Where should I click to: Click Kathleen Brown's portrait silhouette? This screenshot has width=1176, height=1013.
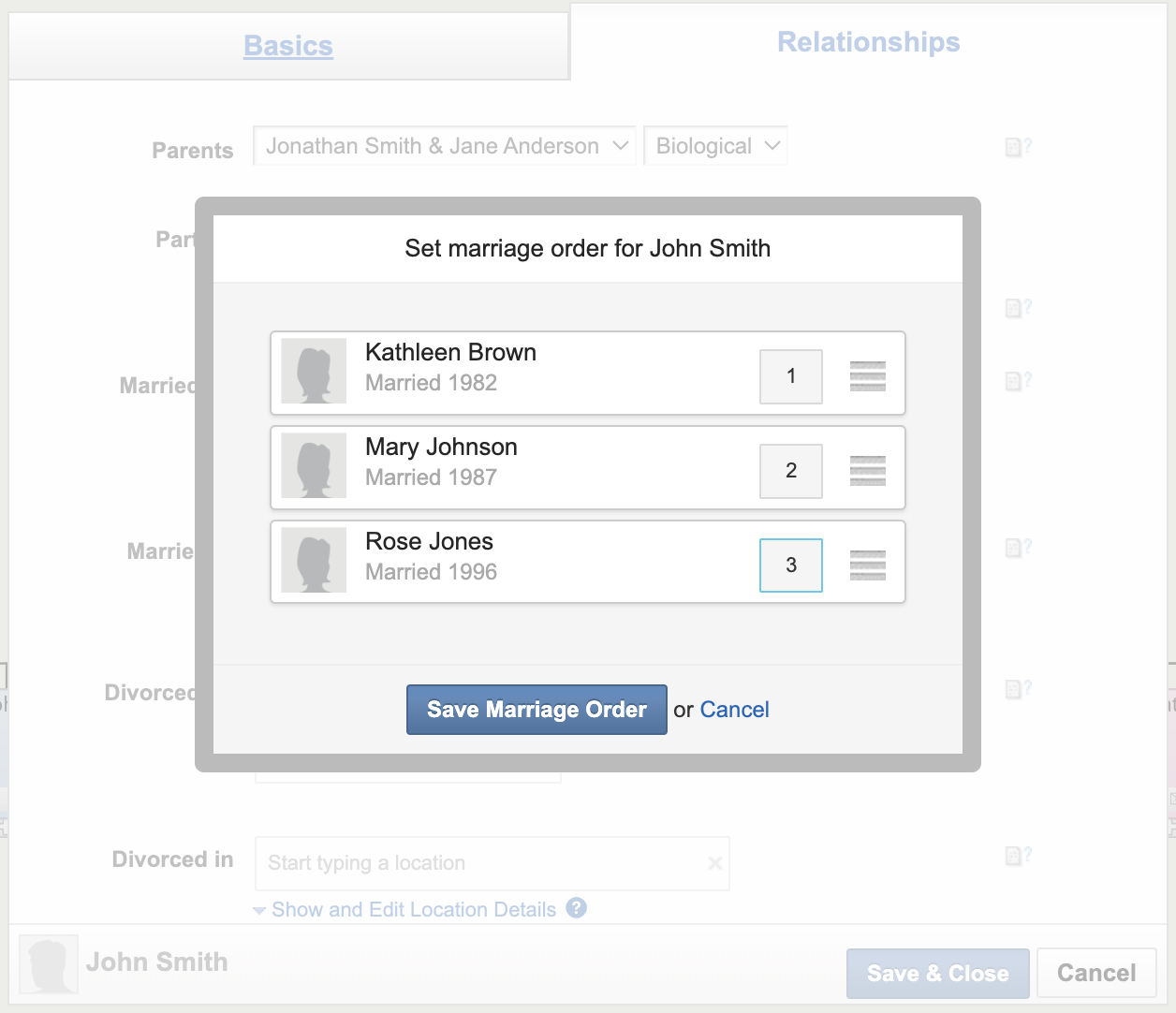[314, 372]
